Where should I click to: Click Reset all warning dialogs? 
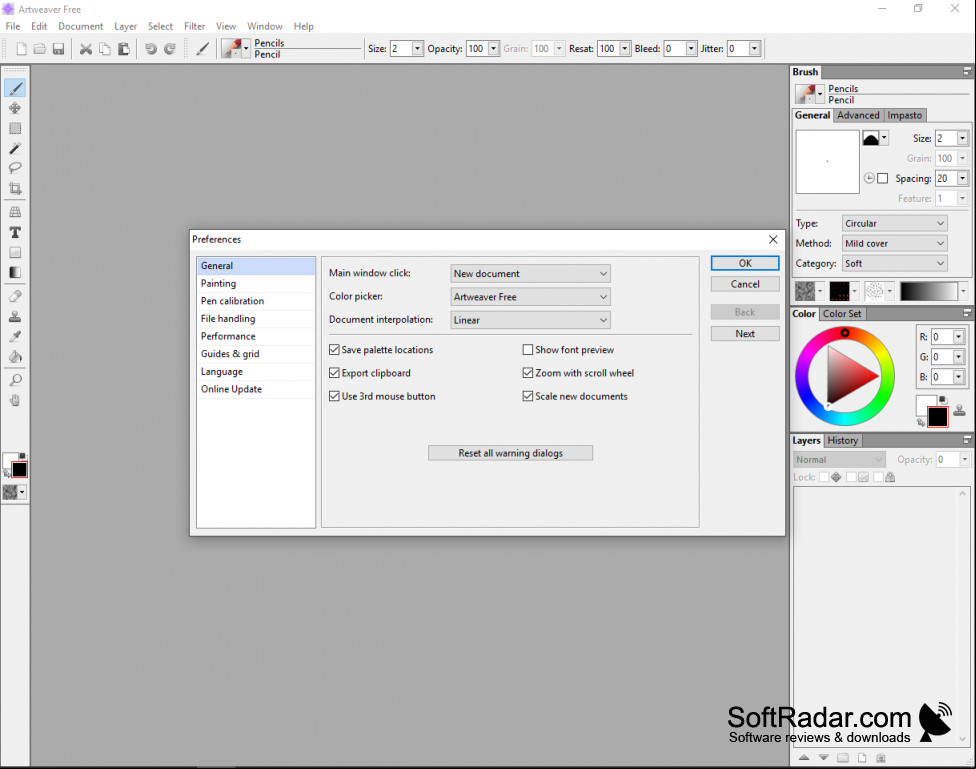tap(510, 453)
